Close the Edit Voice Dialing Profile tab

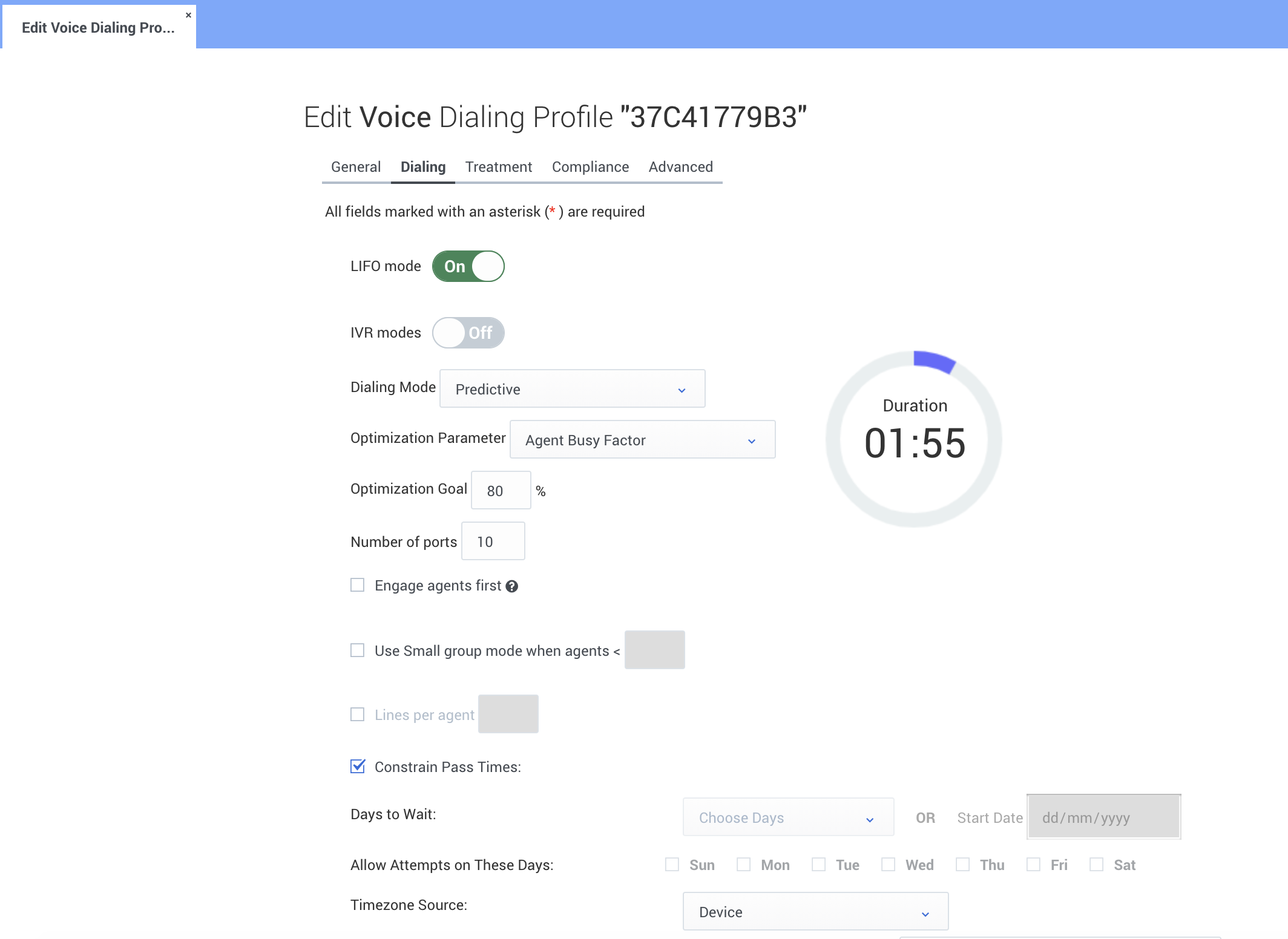pyautogui.click(x=188, y=15)
